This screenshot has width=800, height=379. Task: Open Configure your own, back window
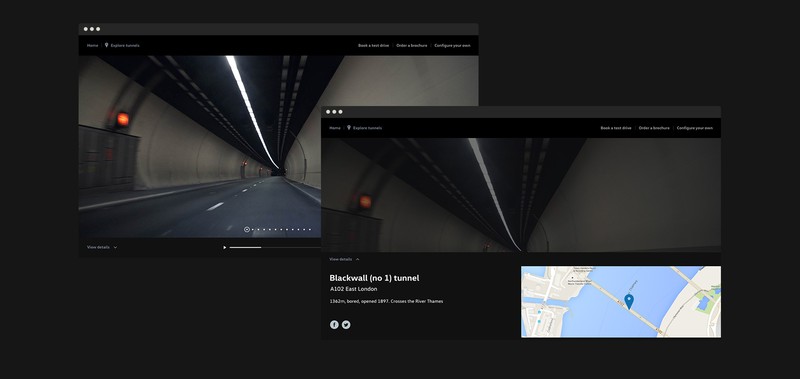[x=453, y=45]
